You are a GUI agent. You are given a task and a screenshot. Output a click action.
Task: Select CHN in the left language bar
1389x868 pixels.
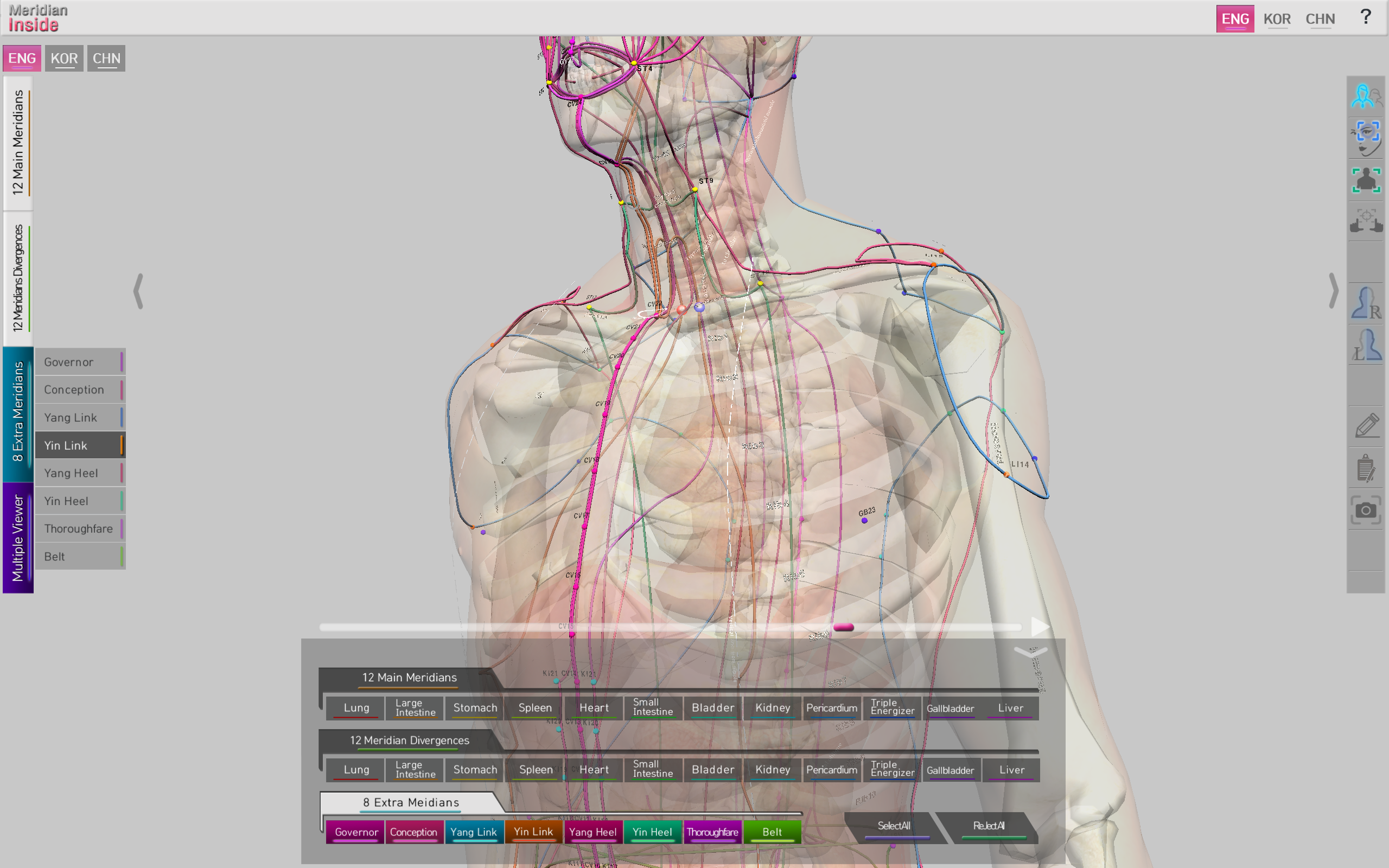point(106,59)
